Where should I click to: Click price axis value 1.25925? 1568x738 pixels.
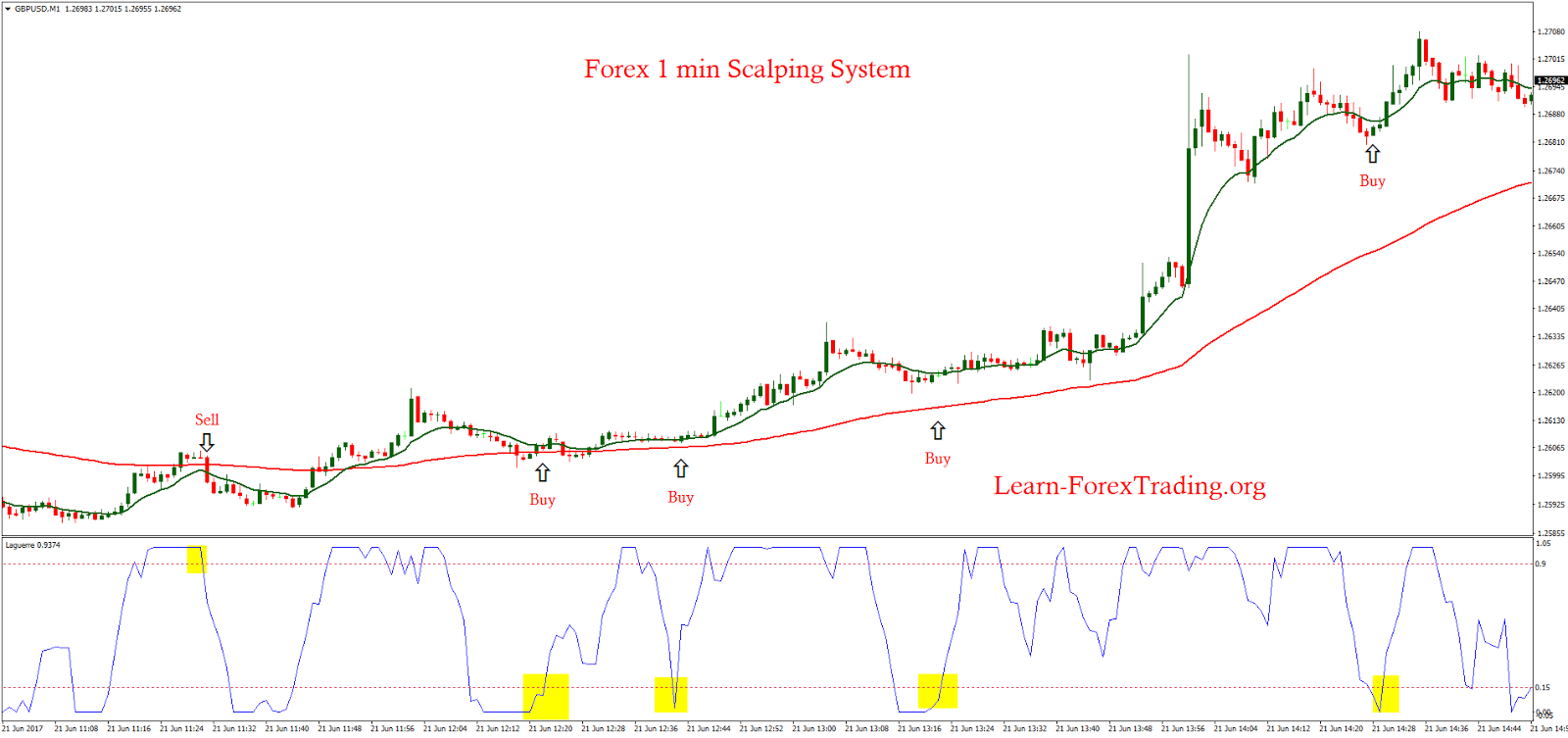(x=1550, y=506)
